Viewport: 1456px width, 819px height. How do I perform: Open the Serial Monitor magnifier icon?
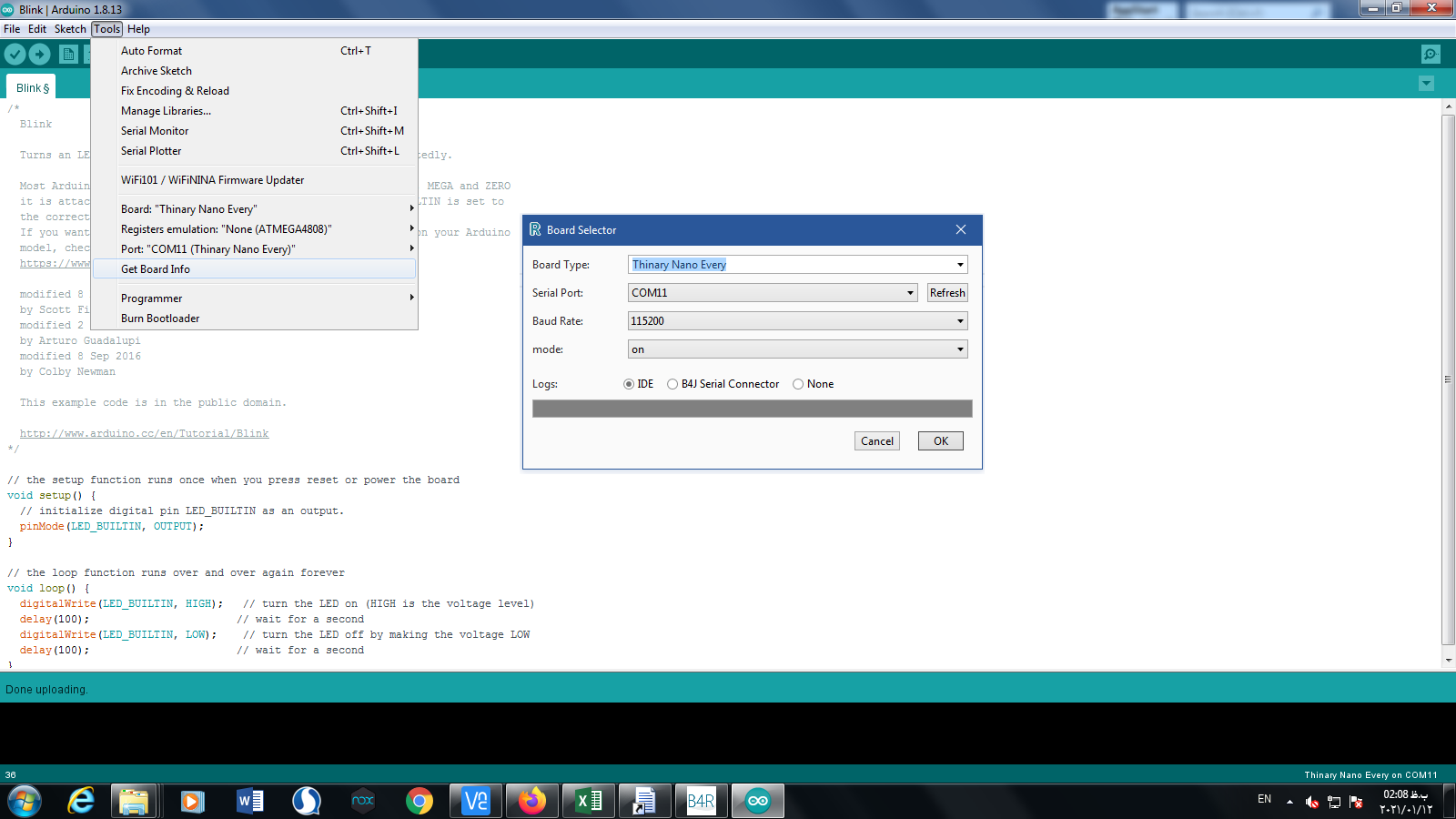click(x=1431, y=55)
